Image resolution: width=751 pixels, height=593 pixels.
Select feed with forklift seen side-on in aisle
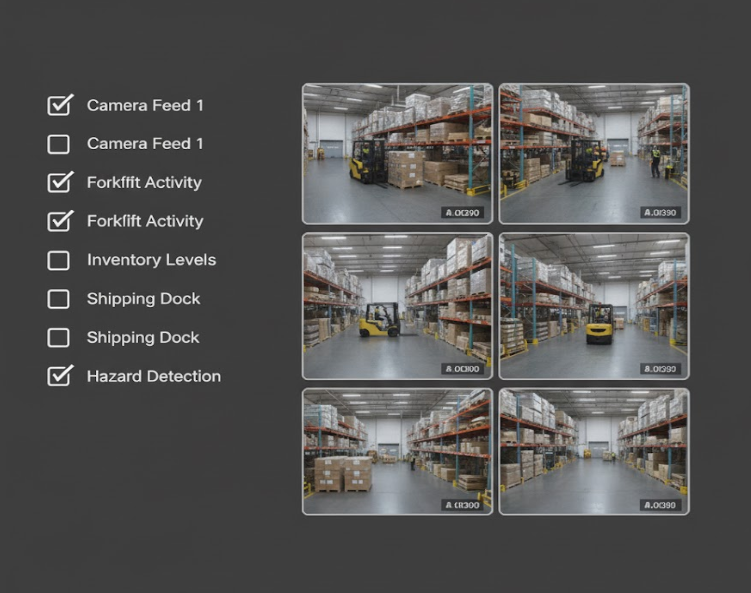(397, 305)
